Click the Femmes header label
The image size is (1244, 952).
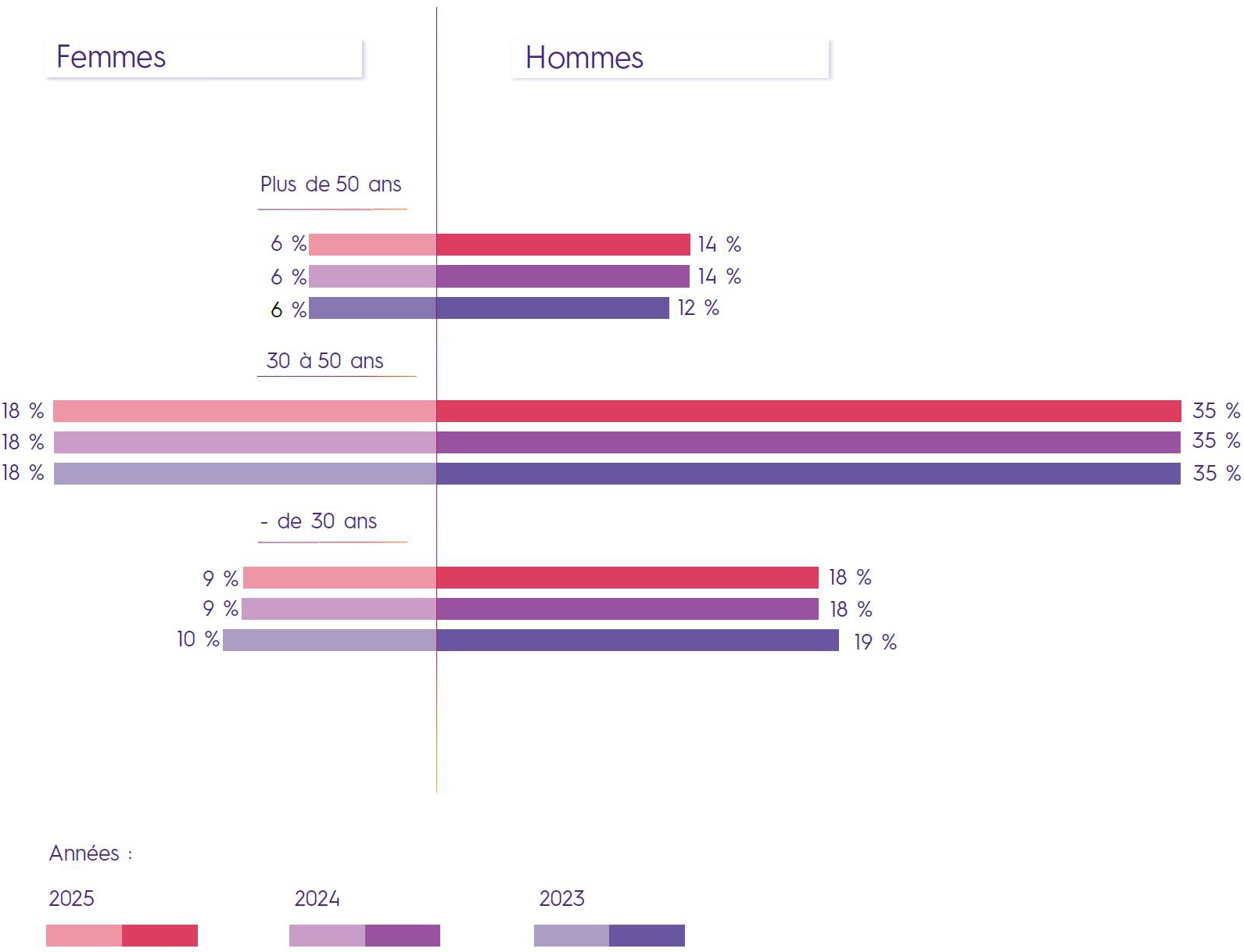coord(111,58)
